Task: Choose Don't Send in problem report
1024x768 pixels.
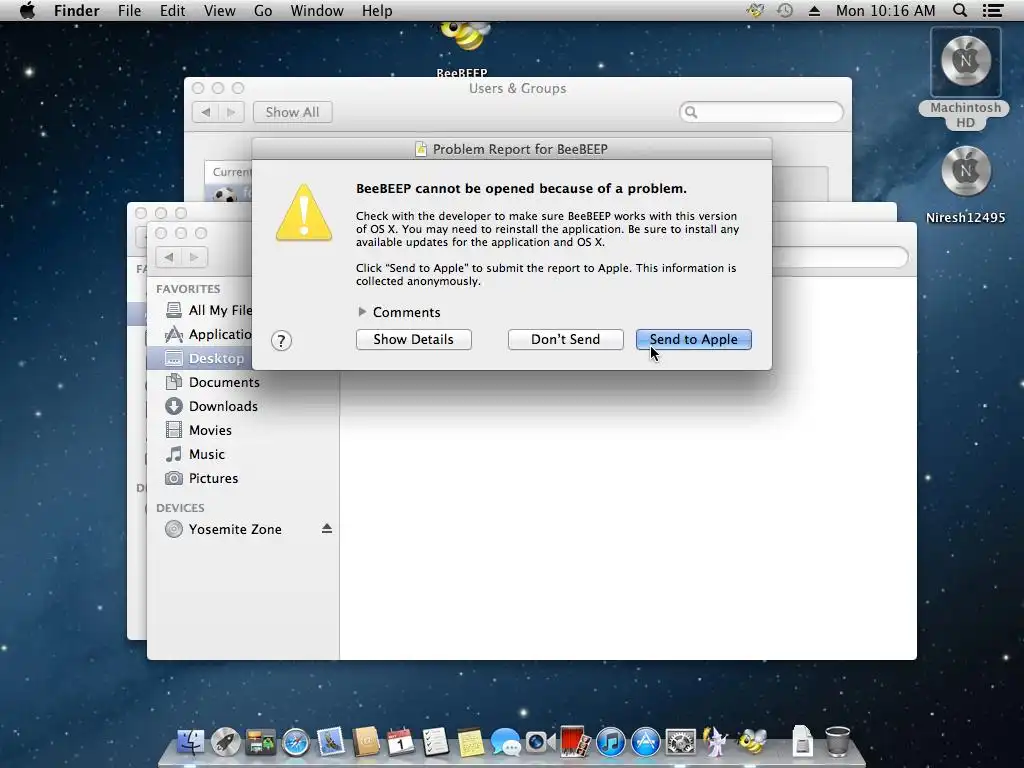Action: coord(566,340)
